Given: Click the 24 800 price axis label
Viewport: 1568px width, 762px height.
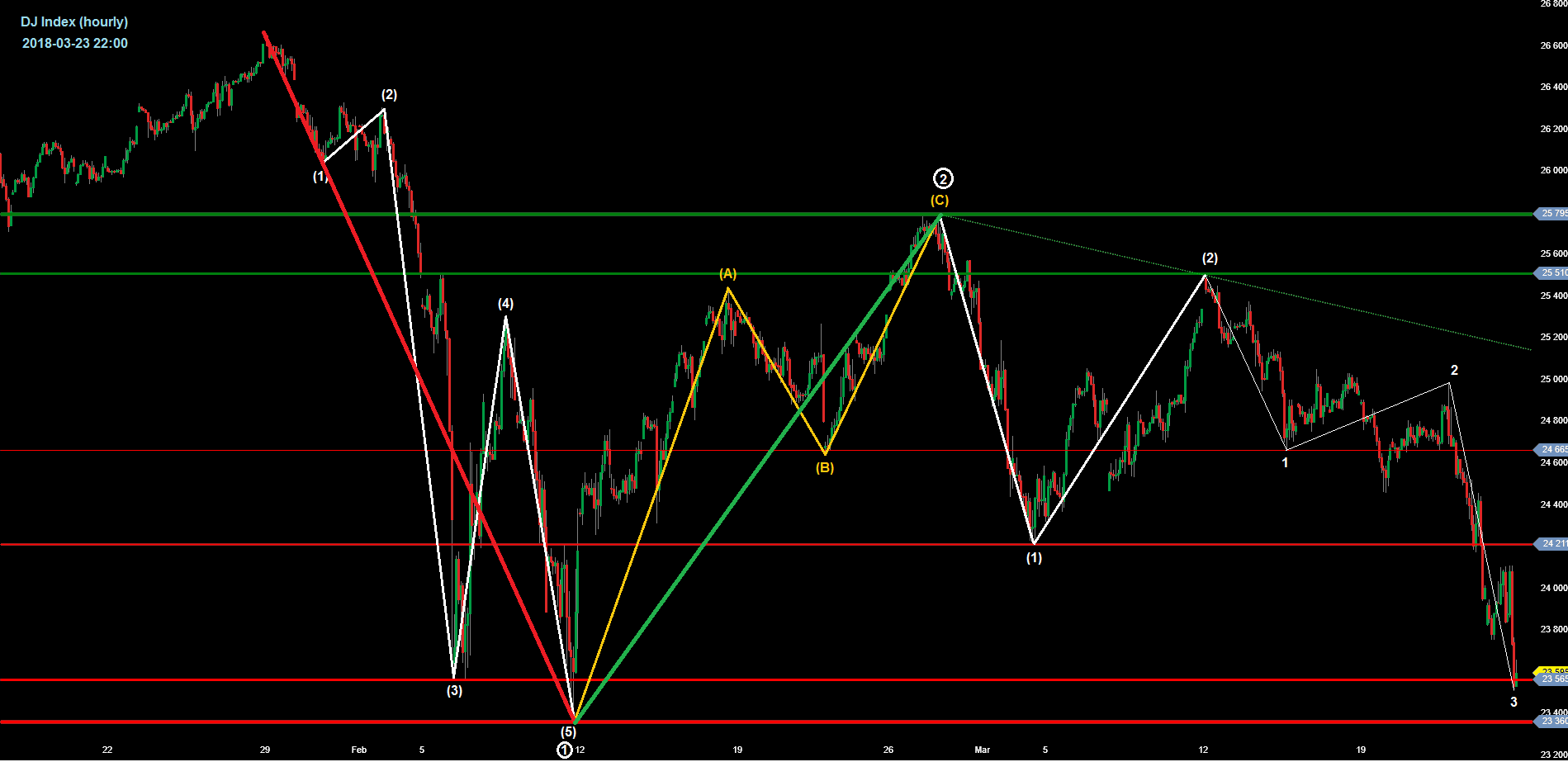Looking at the screenshot, I should pos(1554,421).
